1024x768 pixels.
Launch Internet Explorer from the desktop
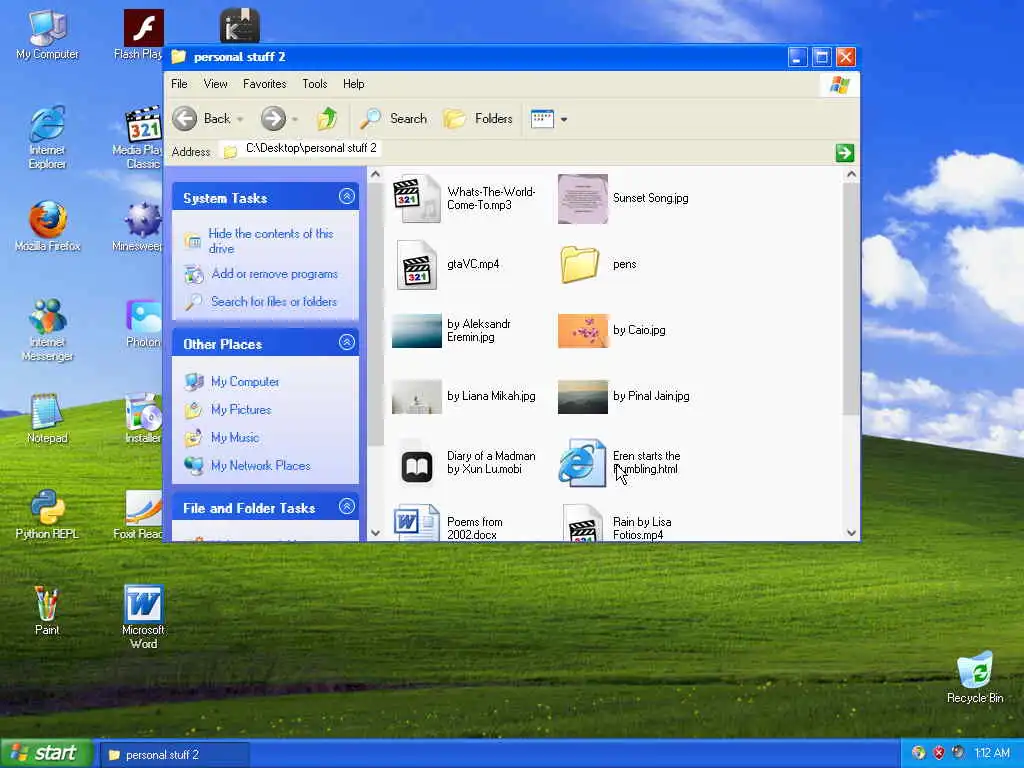click(48, 137)
